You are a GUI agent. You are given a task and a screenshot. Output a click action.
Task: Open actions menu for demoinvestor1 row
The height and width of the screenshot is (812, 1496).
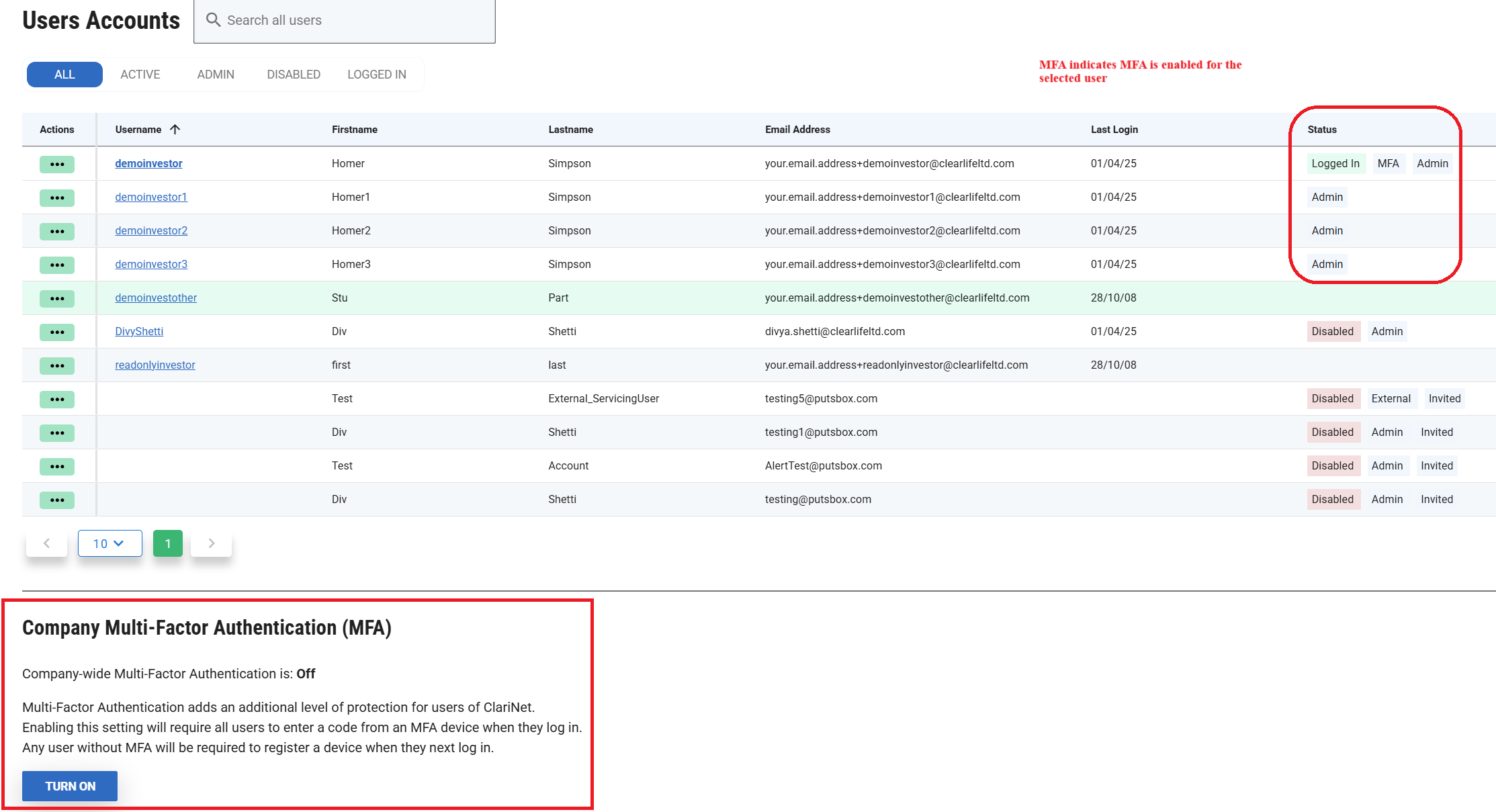tap(57, 197)
